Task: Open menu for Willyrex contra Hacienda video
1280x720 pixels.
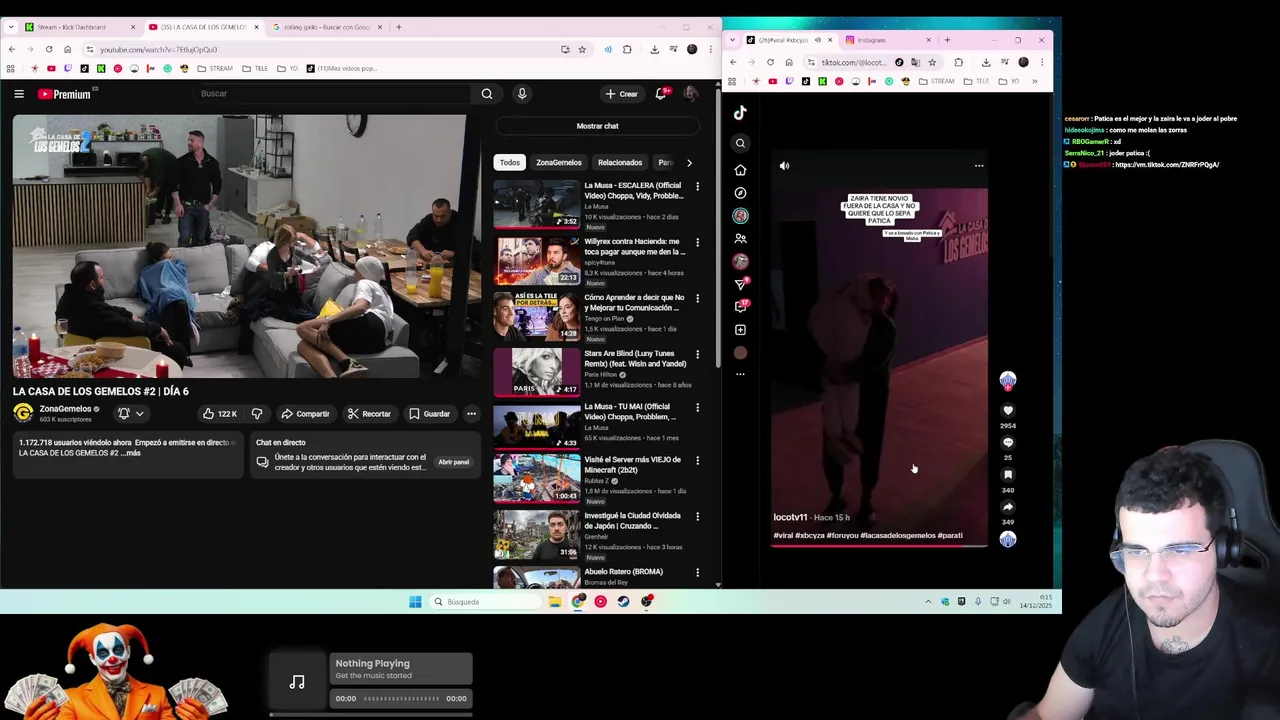Action: [x=697, y=242]
